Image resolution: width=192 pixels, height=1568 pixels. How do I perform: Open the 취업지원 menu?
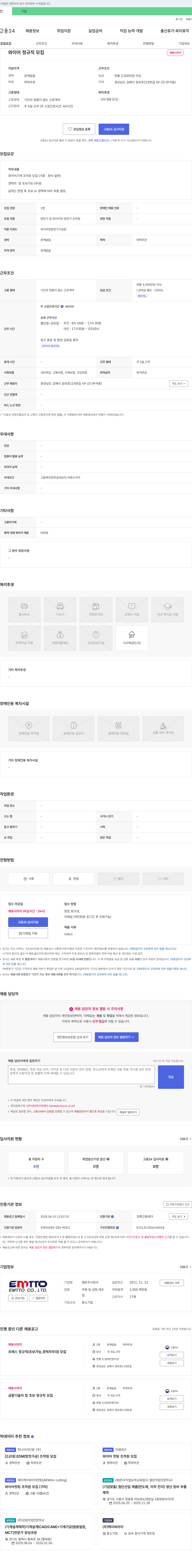point(64,30)
